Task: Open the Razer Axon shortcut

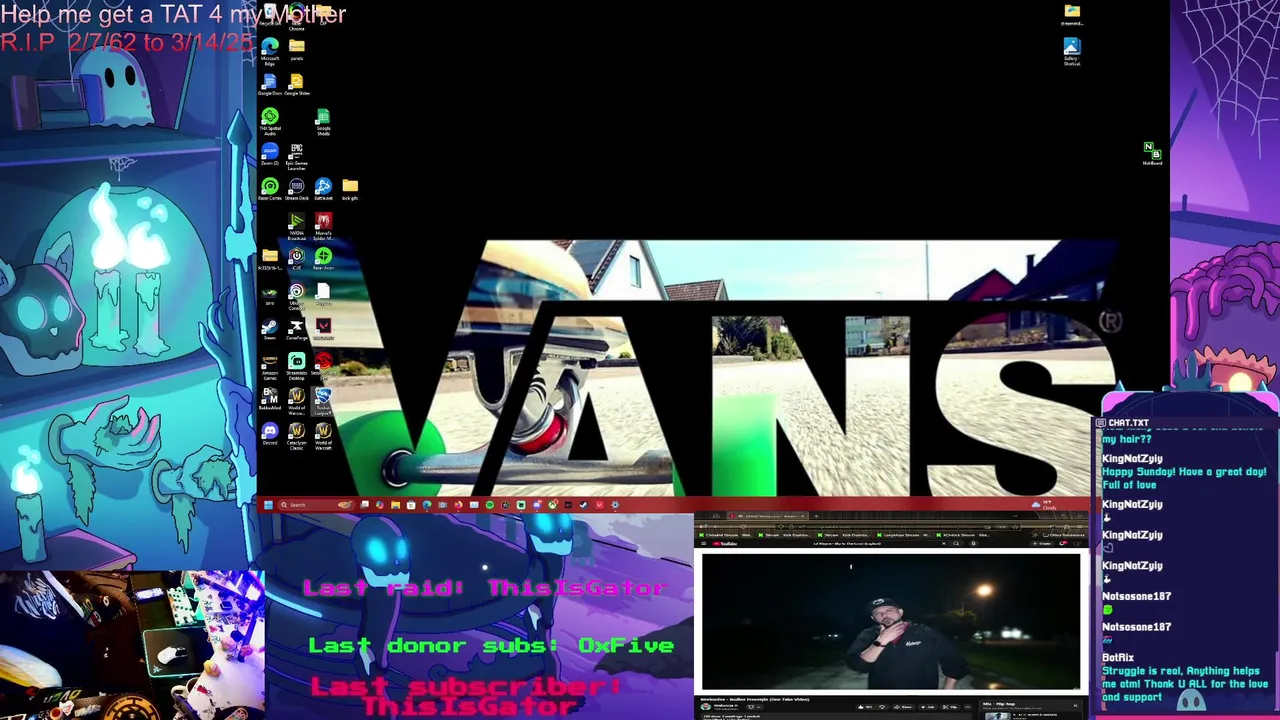Action: pyautogui.click(x=323, y=259)
